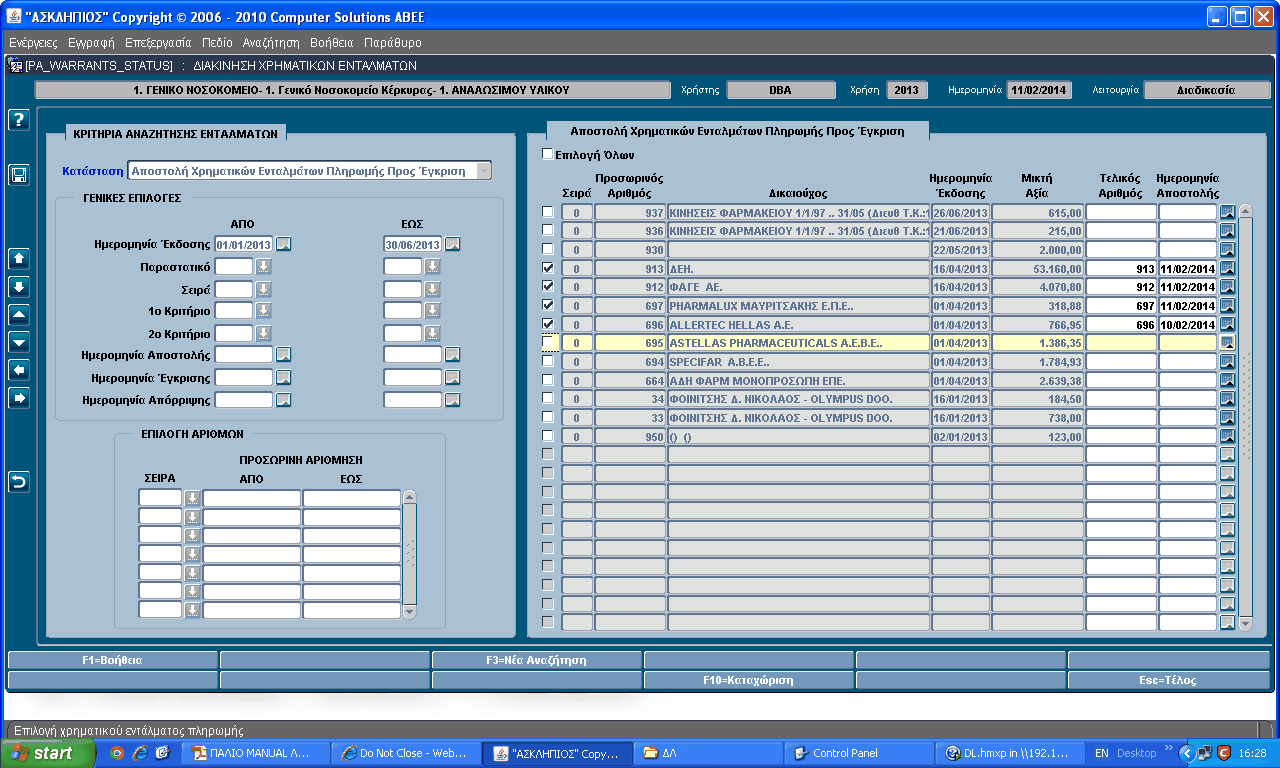Open the Βοήθεια menu
1280x768 pixels.
[x=332, y=43]
